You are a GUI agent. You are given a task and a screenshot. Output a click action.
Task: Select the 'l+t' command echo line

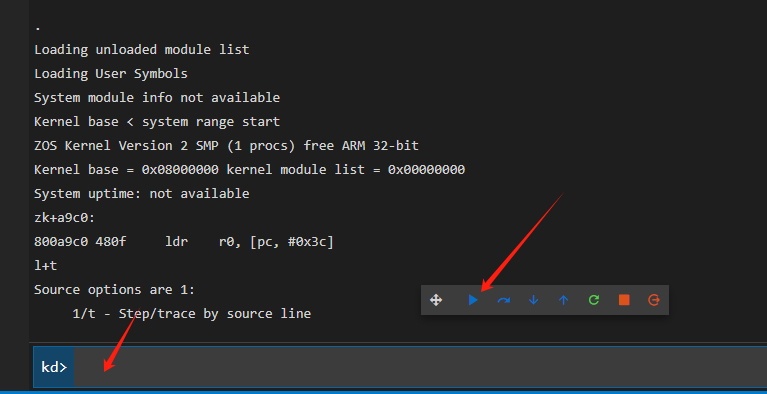click(x=46, y=266)
